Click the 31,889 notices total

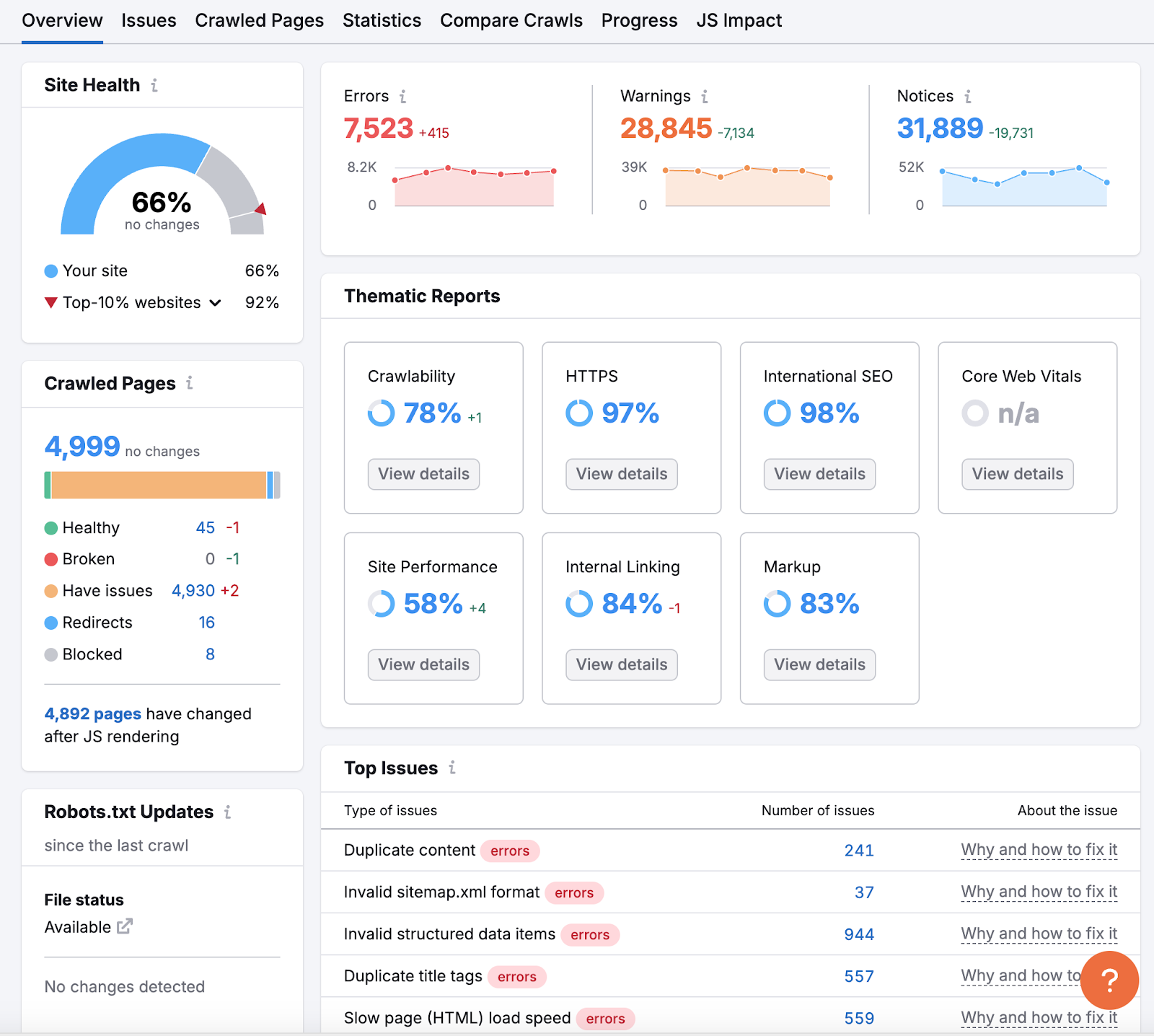940,128
